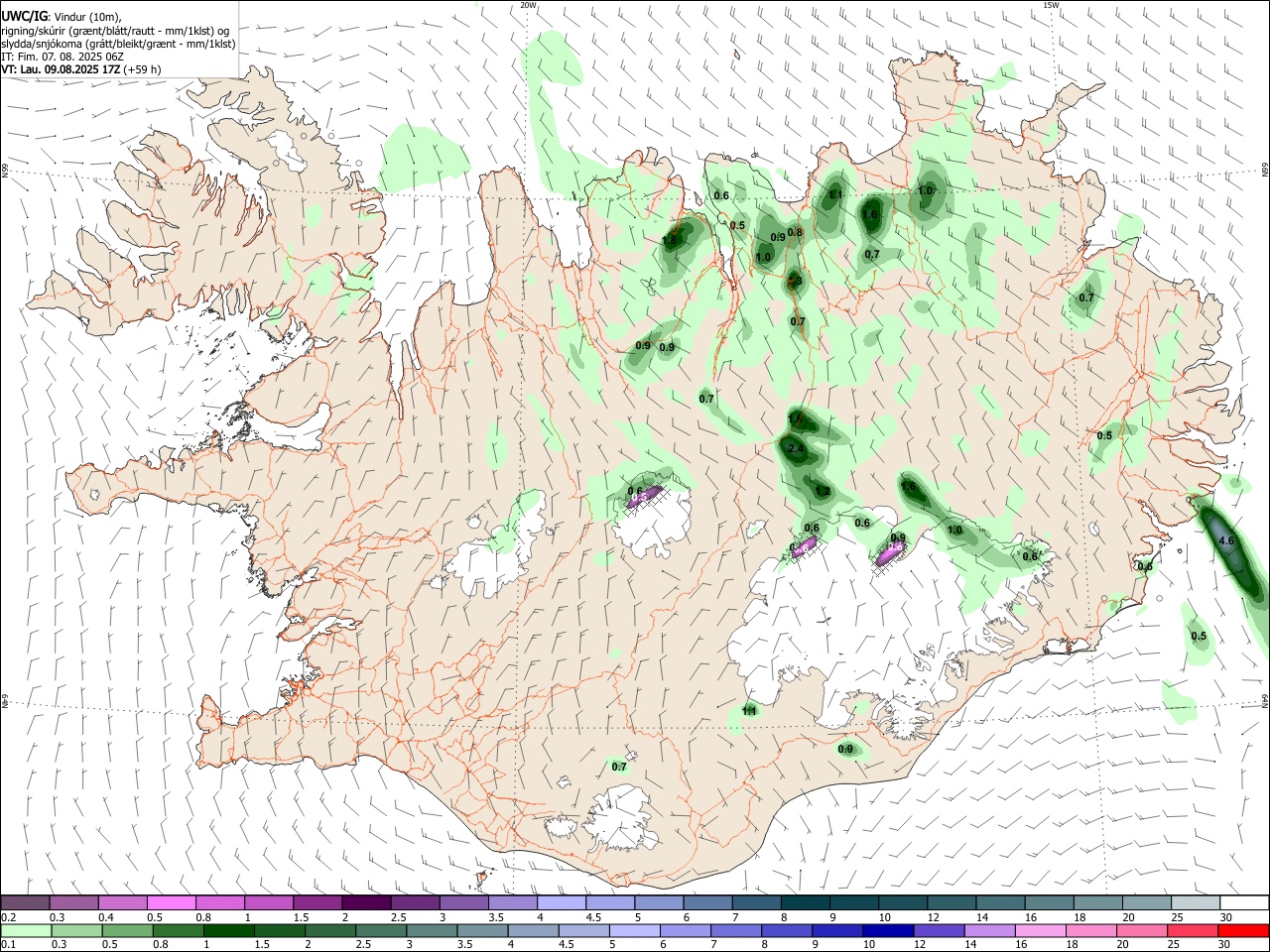Click the 'UWC/IG: Vindur (10m)' title text
Screen dimensions: 1270x952
(61, 17)
